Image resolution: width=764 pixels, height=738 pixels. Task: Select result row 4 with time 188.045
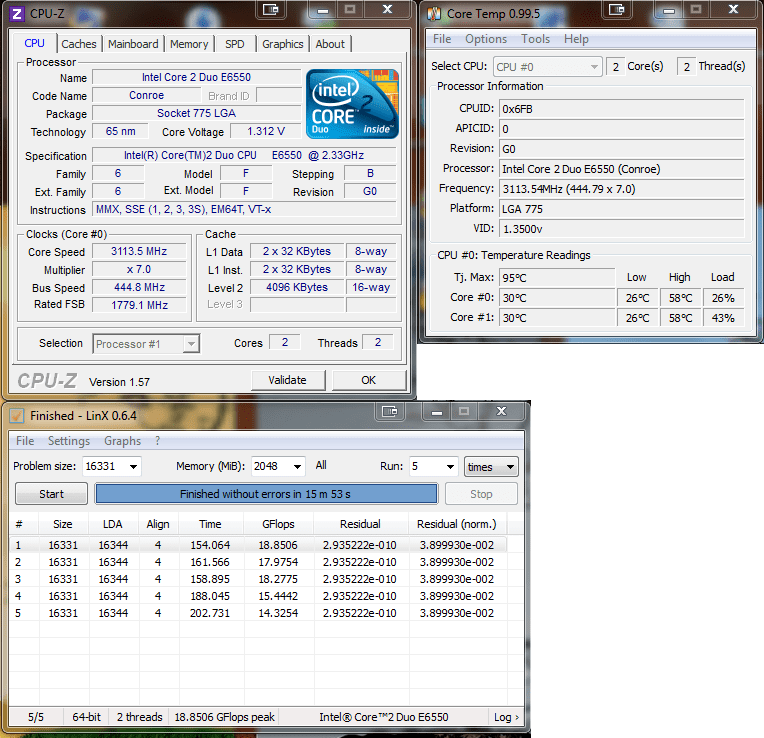click(258, 596)
